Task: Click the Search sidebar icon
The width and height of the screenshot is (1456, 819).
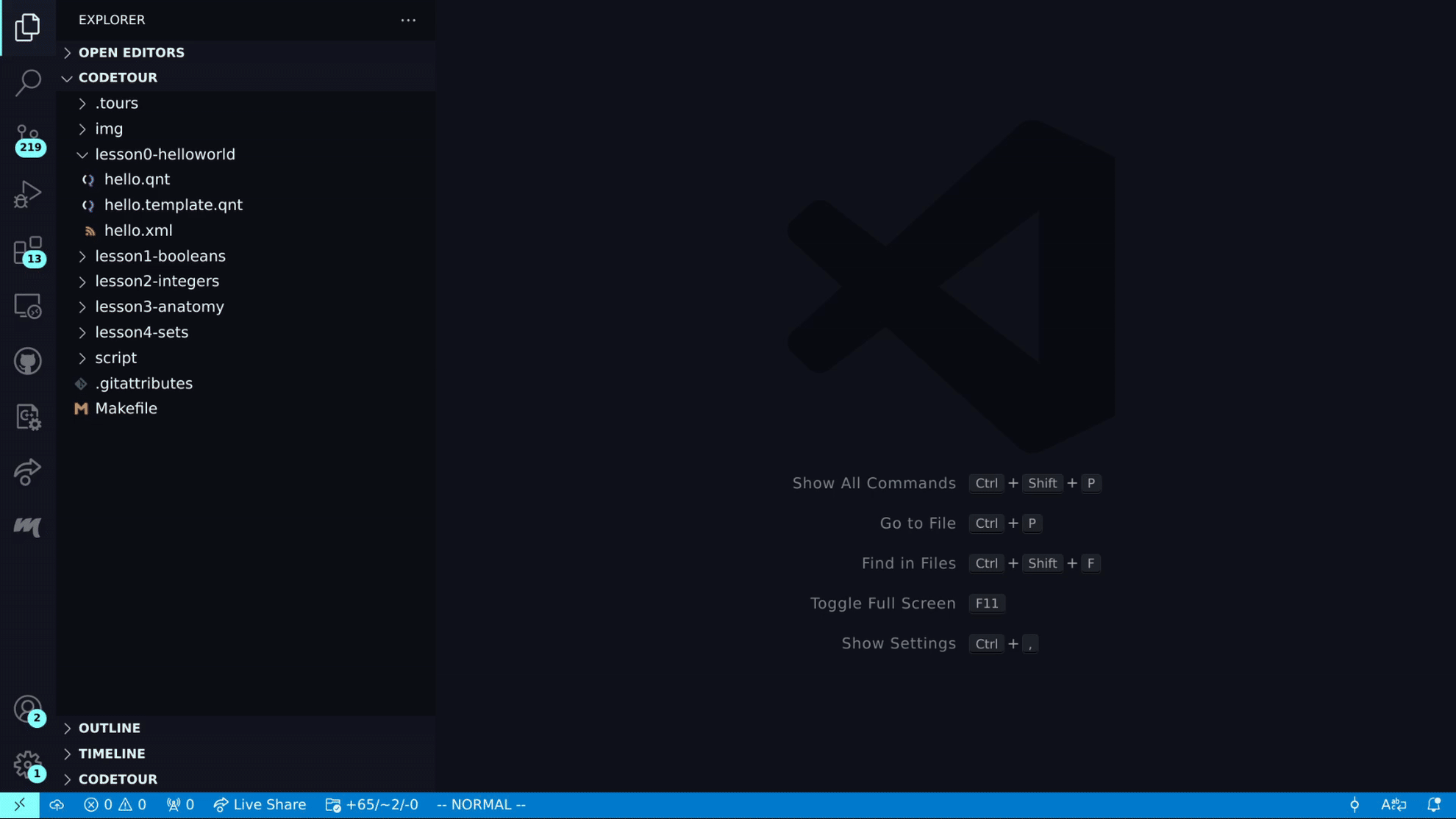Action: point(27,83)
